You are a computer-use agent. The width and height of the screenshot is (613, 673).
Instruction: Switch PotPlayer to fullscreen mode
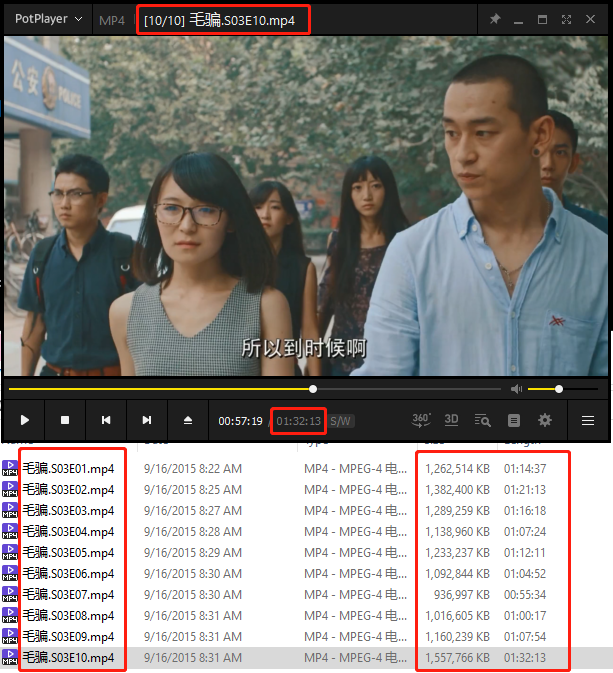tap(567, 19)
